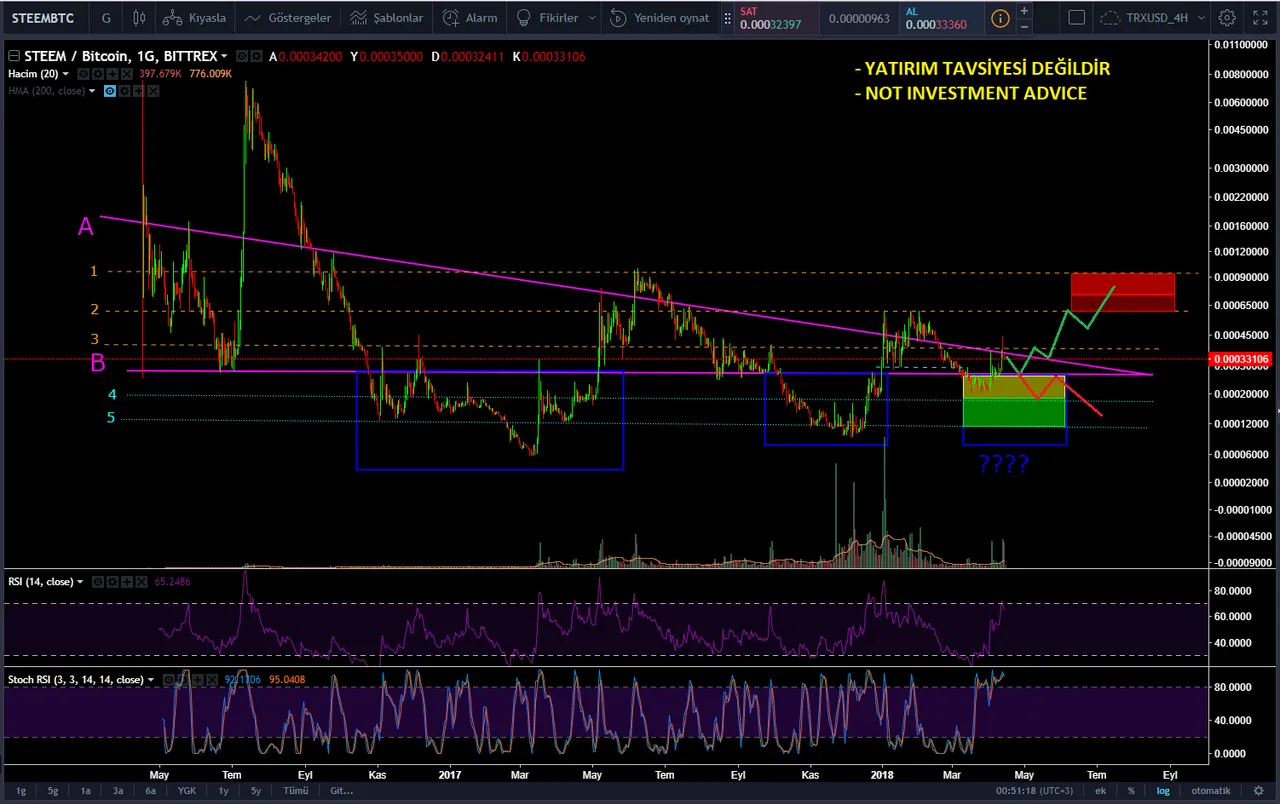Select 1a time range
Image resolution: width=1280 pixels, height=804 pixels.
pos(86,790)
